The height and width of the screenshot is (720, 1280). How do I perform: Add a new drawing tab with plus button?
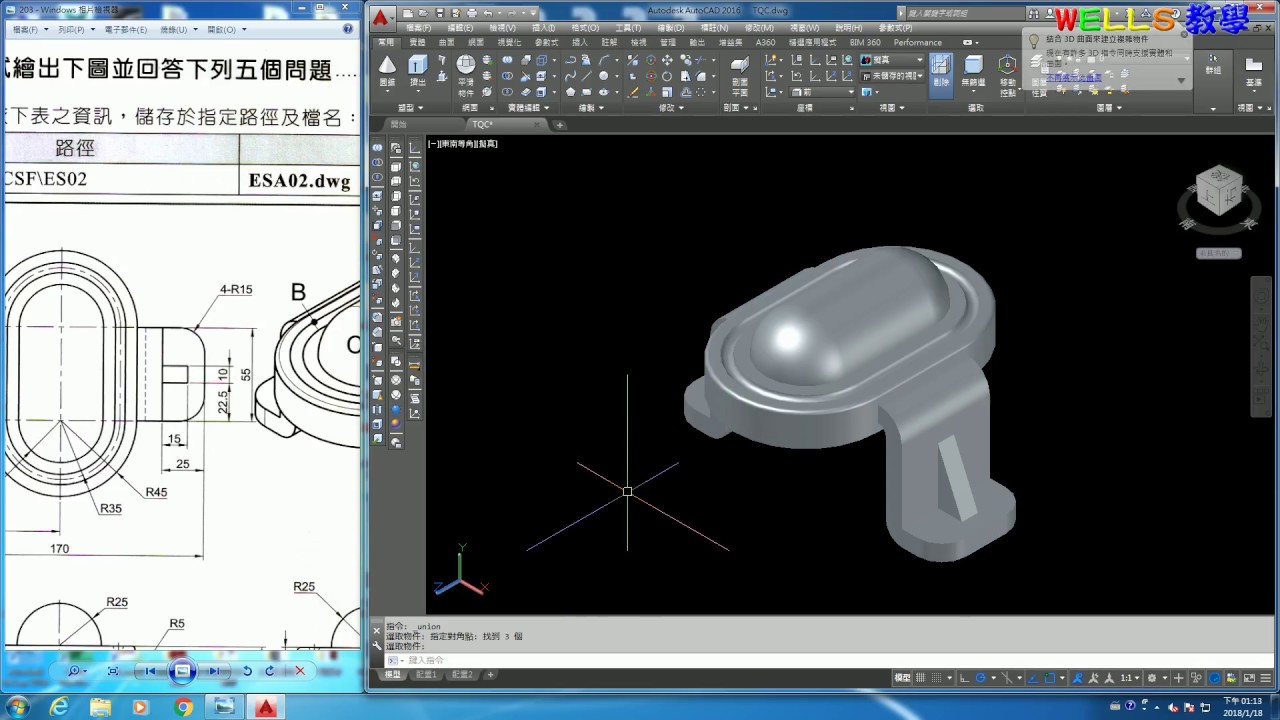point(560,125)
